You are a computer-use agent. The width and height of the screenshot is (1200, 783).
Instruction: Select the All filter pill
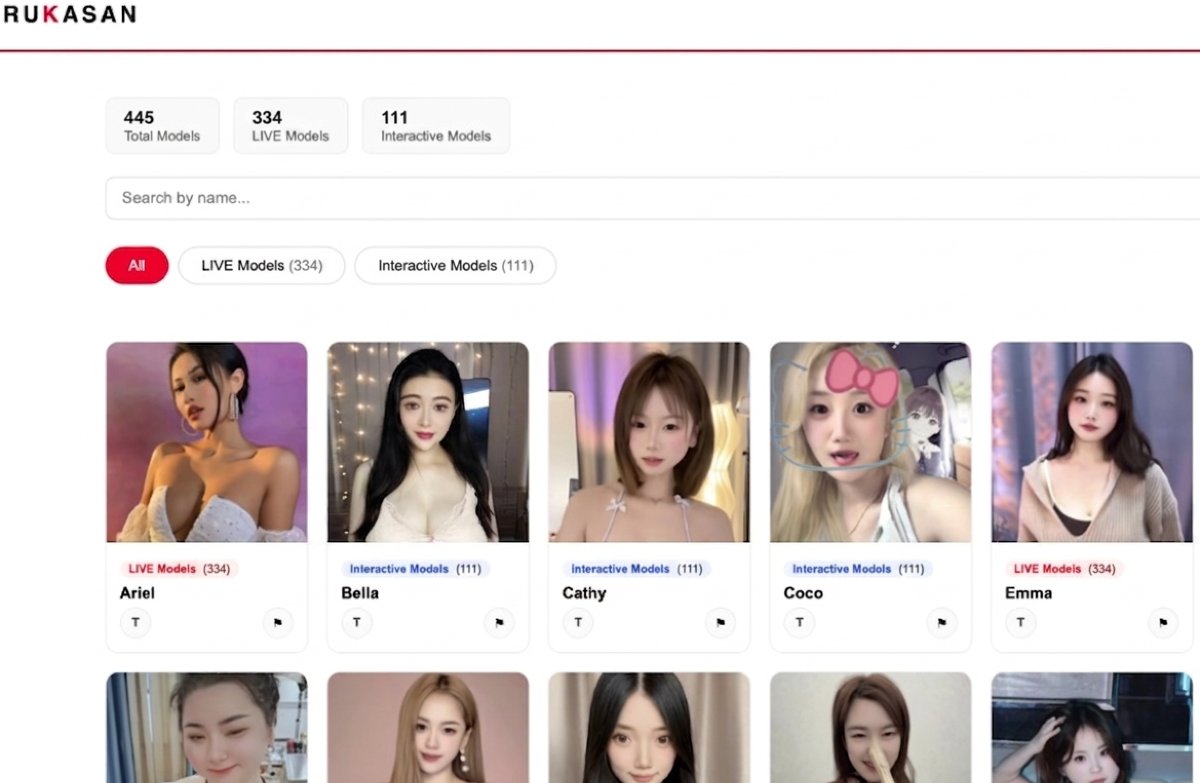pyautogui.click(x=137, y=266)
